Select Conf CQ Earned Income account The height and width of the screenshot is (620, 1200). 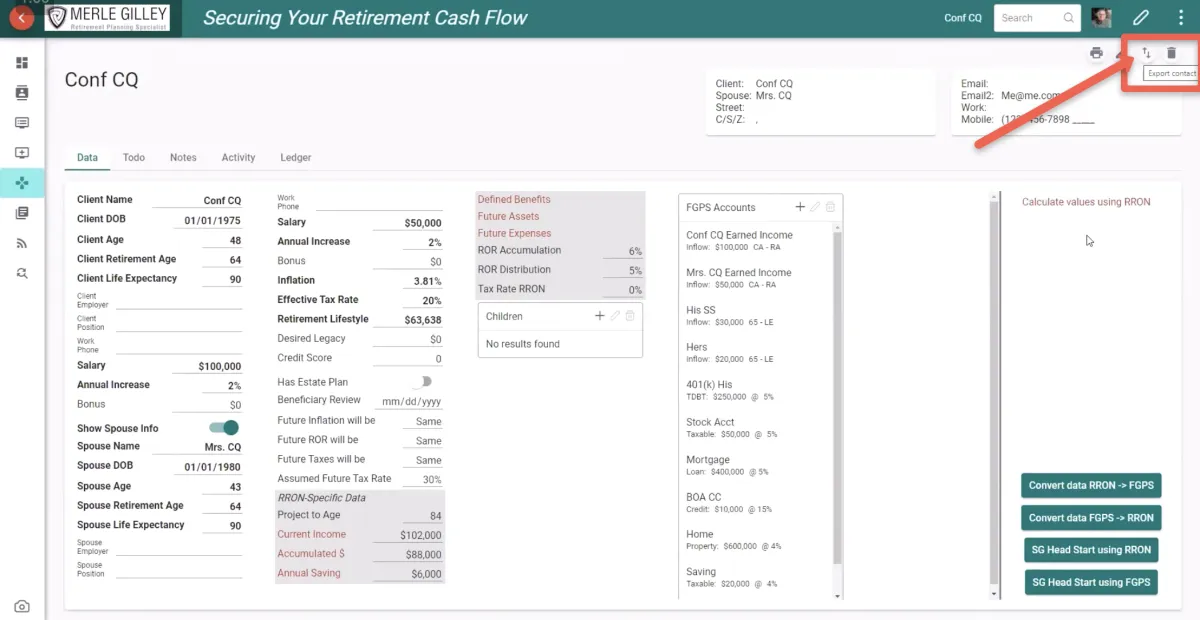coord(755,240)
